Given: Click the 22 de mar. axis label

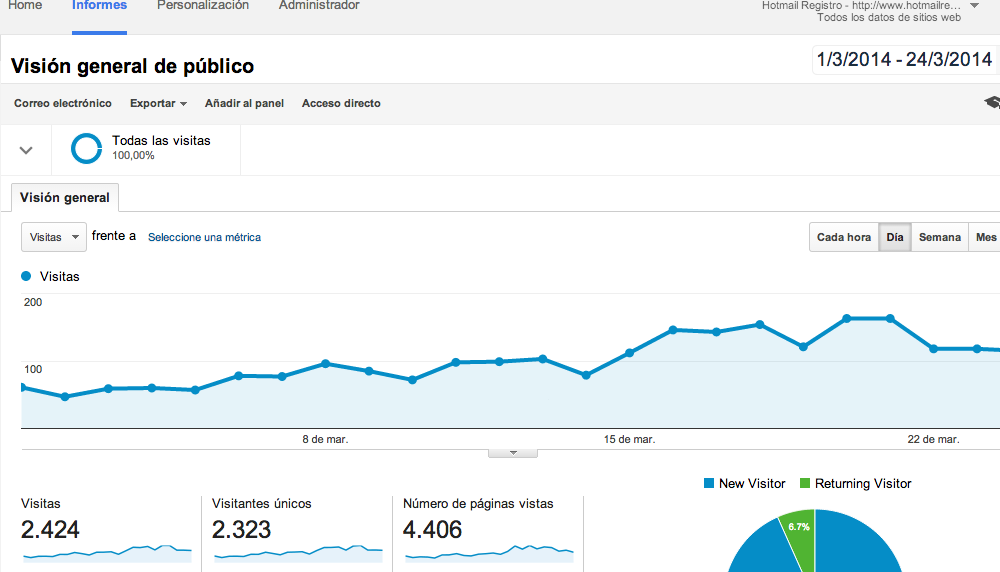Looking at the screenshot, I should click(x=934, y=439).
